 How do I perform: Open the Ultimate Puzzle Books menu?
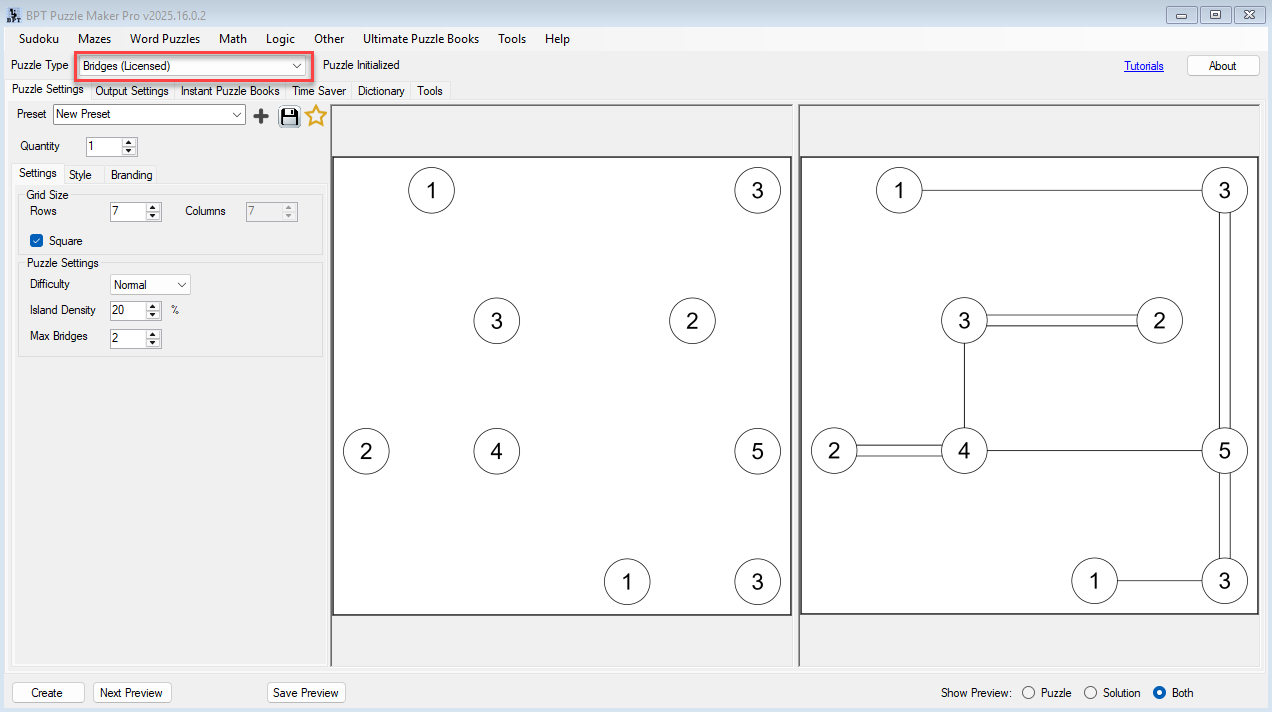tap(421, 39)
